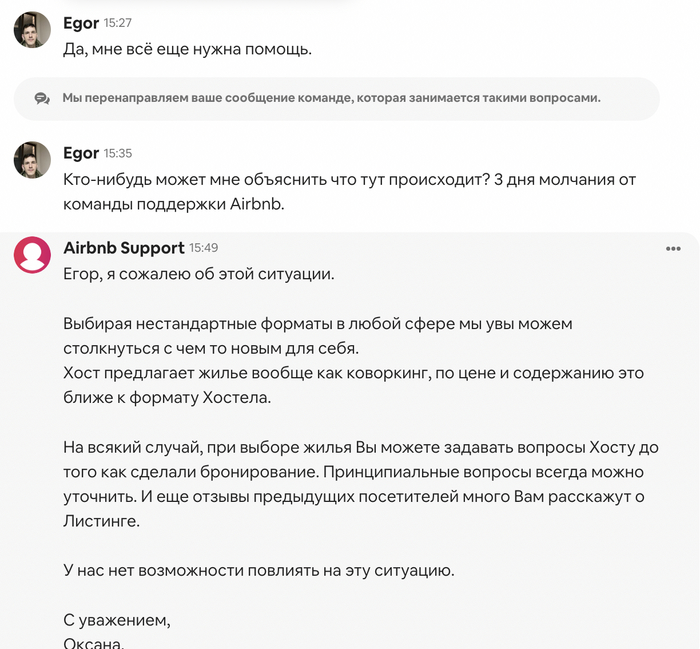Click Egor's avatar beside the 15:27 message
Viewport: 700px width, 649px height.
click(32, 30)
